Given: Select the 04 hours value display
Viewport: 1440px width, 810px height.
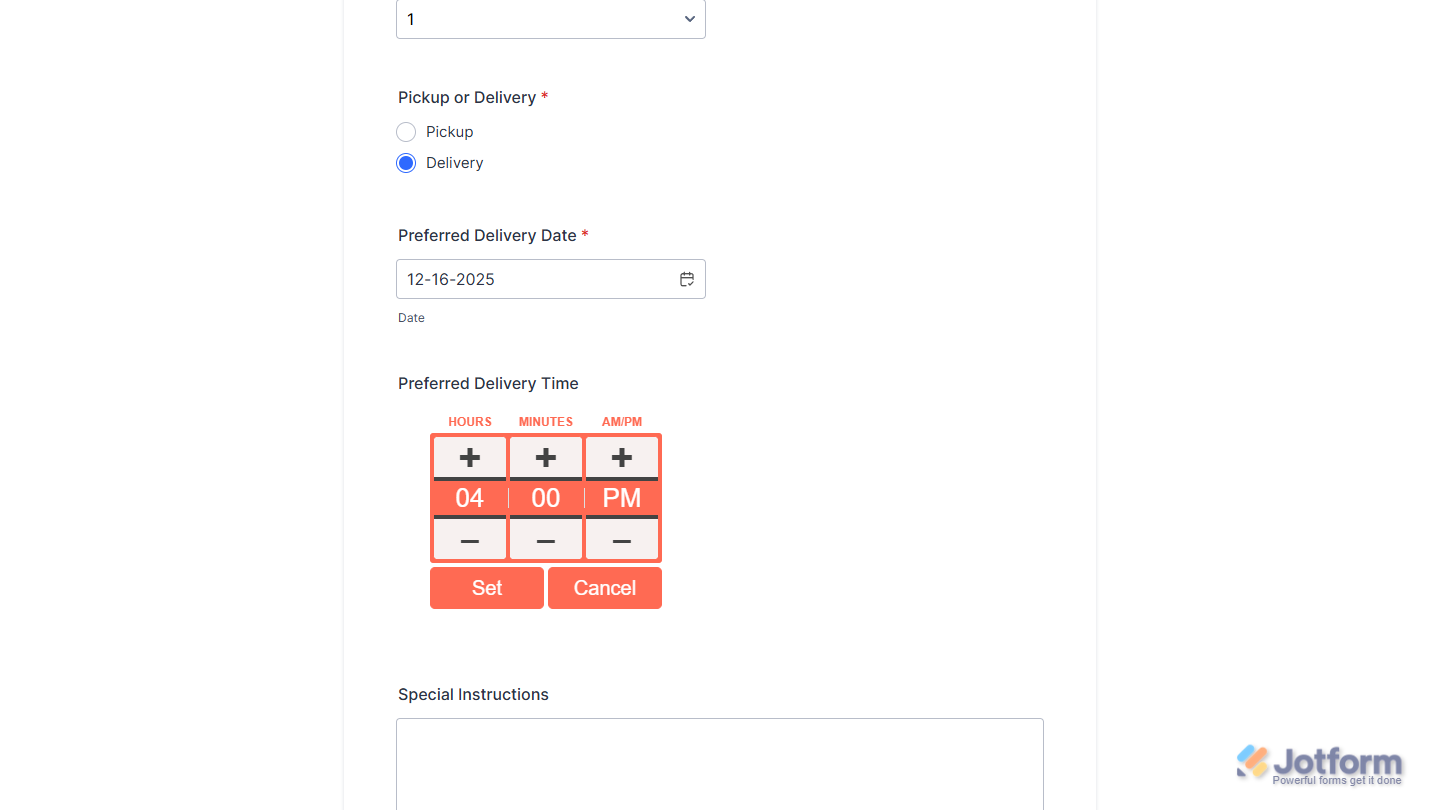Looking at the screenshot, I should tap(469, 498).
